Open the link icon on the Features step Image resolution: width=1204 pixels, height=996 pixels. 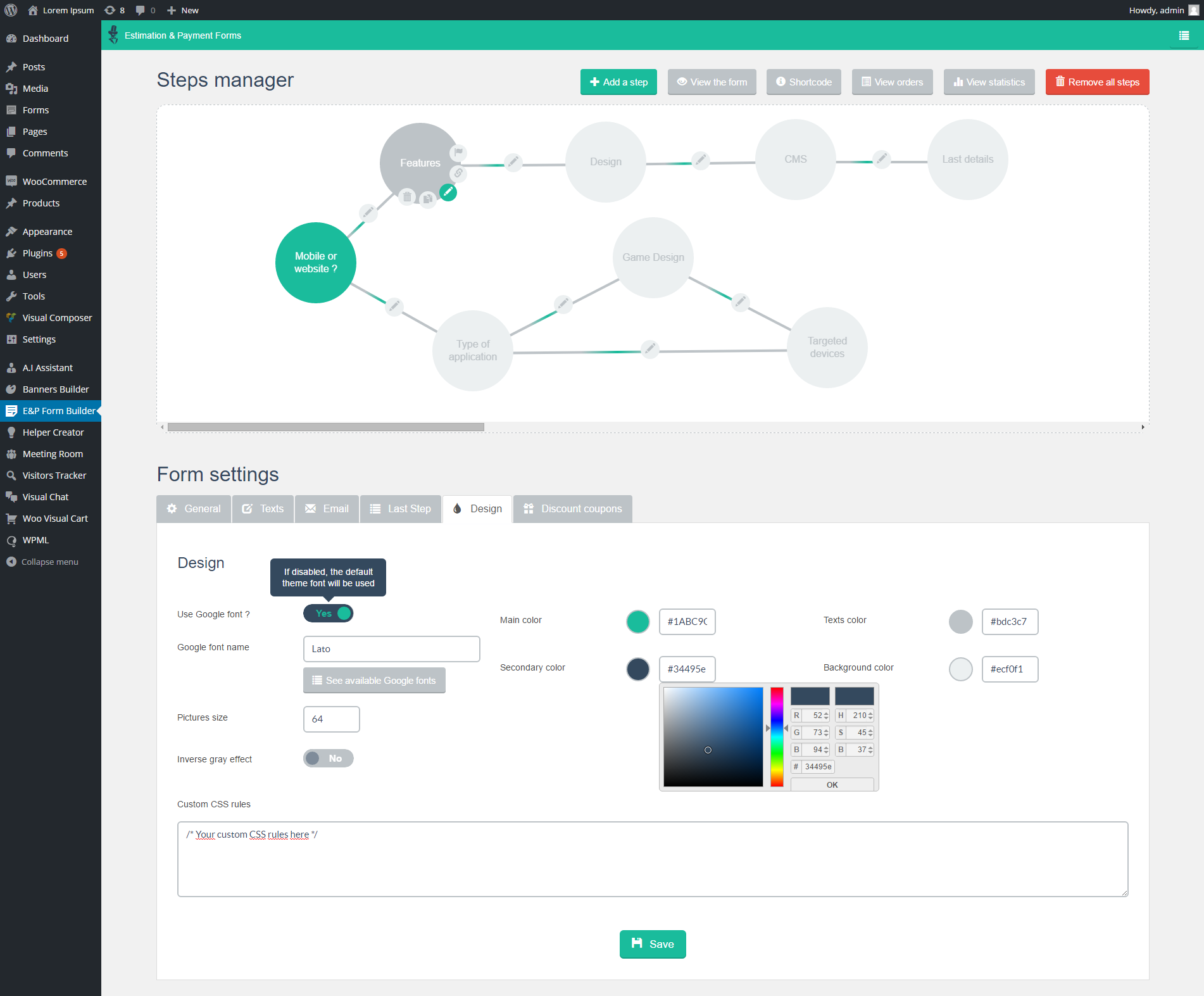[457, 174]
